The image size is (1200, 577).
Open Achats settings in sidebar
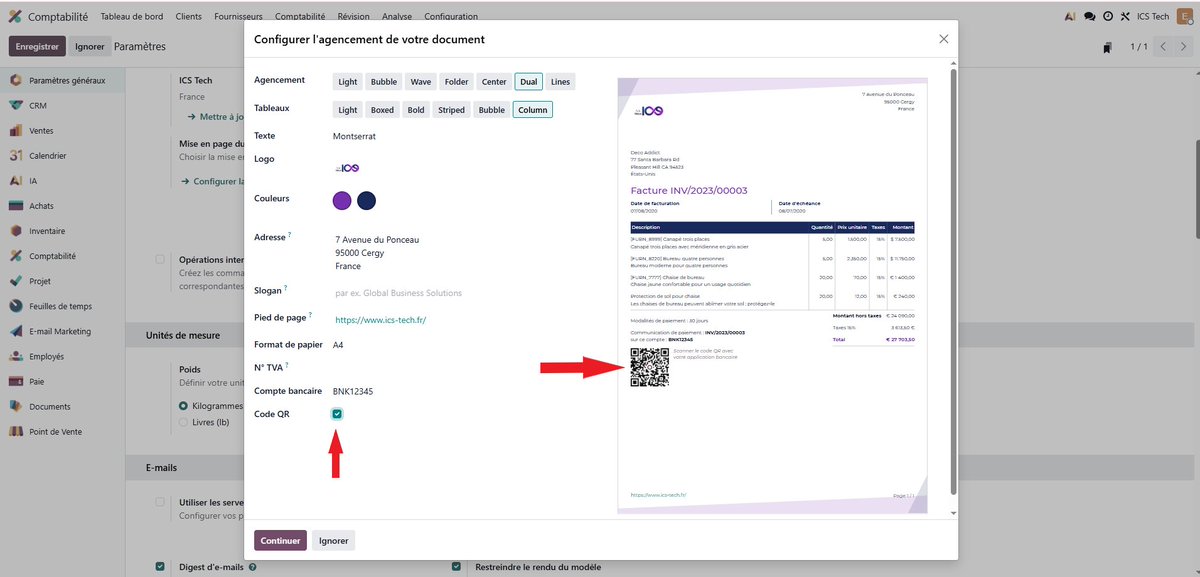[62, 206]
